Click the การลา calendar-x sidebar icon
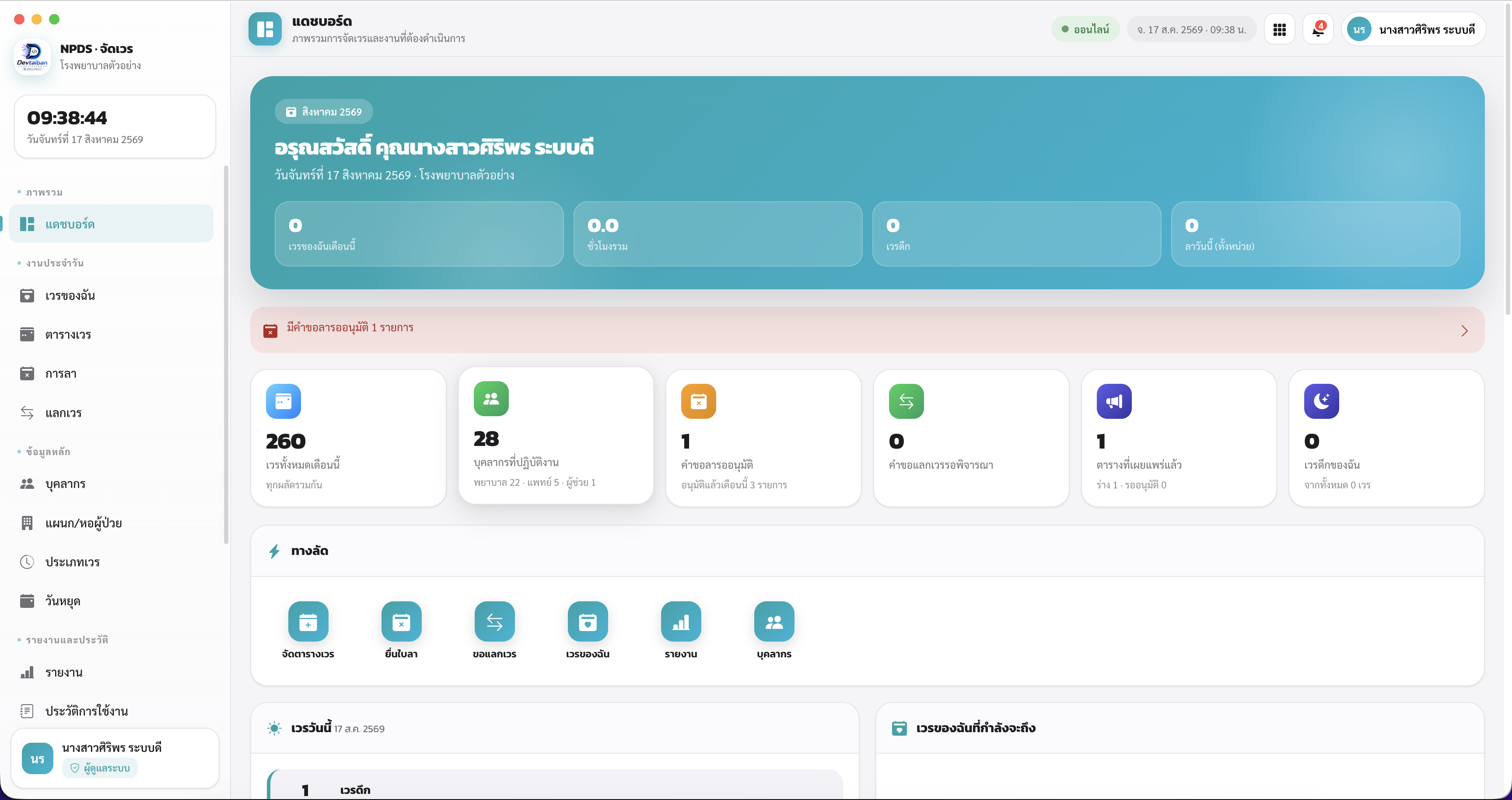 pos(27,373)
